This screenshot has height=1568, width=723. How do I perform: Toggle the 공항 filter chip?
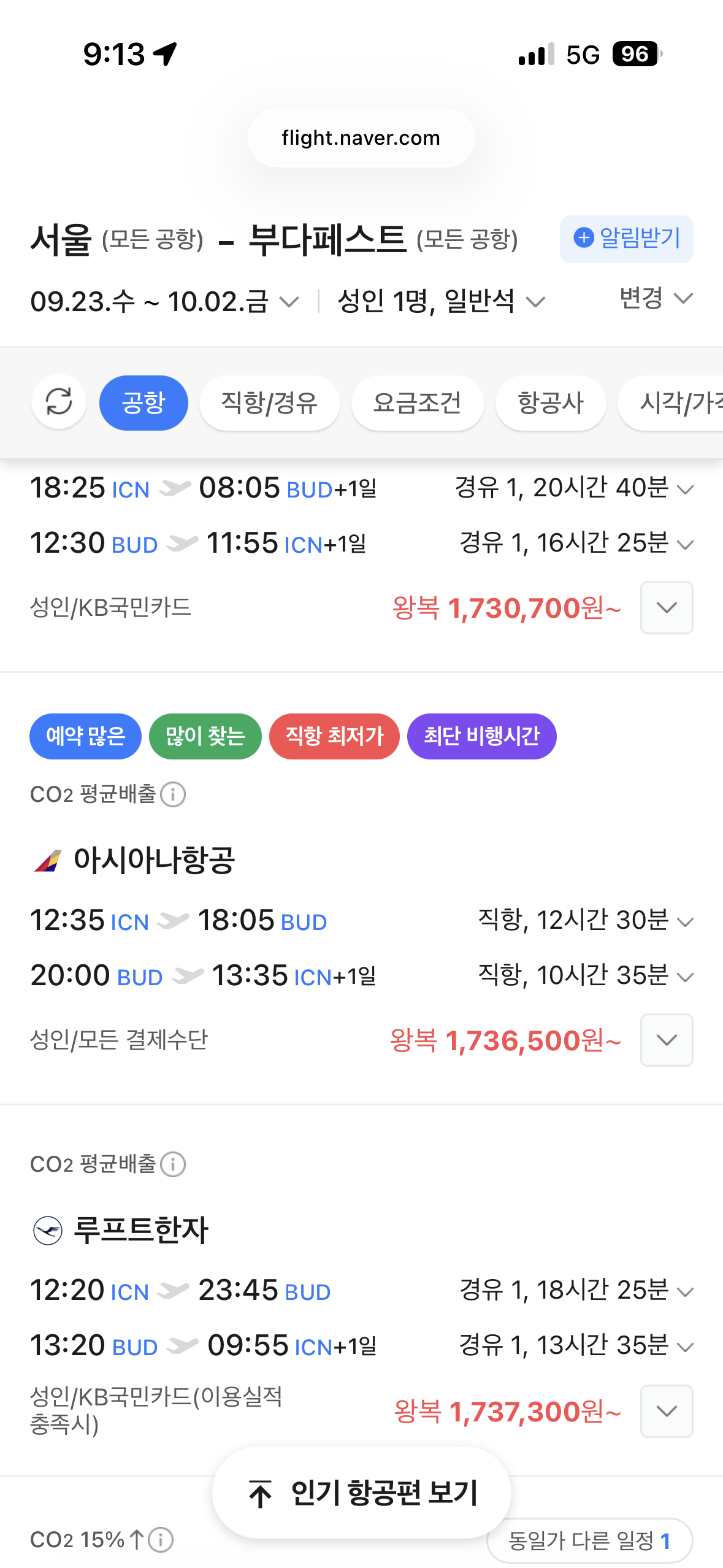coord(143,402)
